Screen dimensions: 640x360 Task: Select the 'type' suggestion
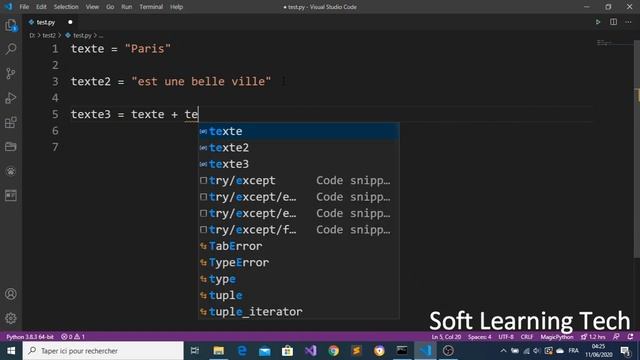tap(299, 279)
